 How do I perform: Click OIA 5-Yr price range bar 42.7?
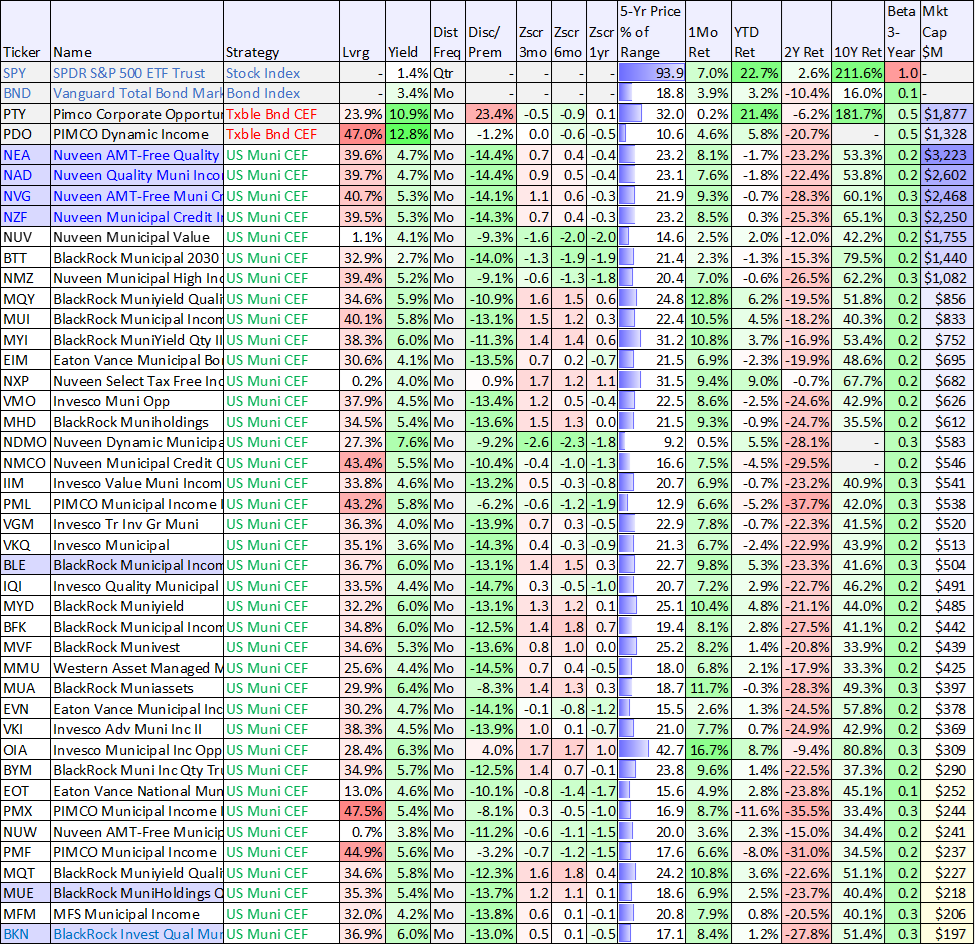coord(652,750)
